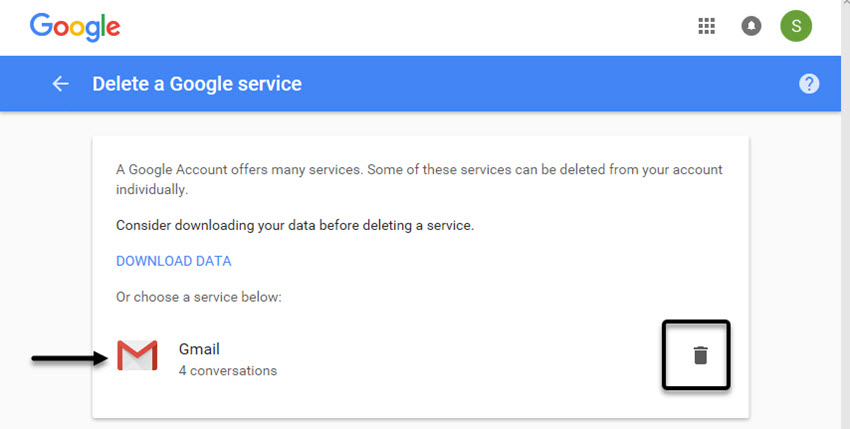Screen dimensions: 850x429
Task: Click an empty area of the blue header
Action: (542, 84)
